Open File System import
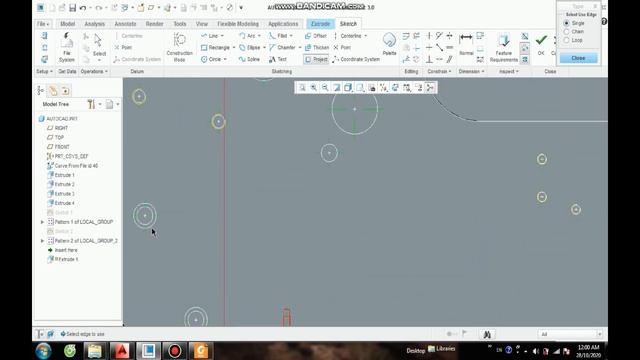 (x=67, y=47)
